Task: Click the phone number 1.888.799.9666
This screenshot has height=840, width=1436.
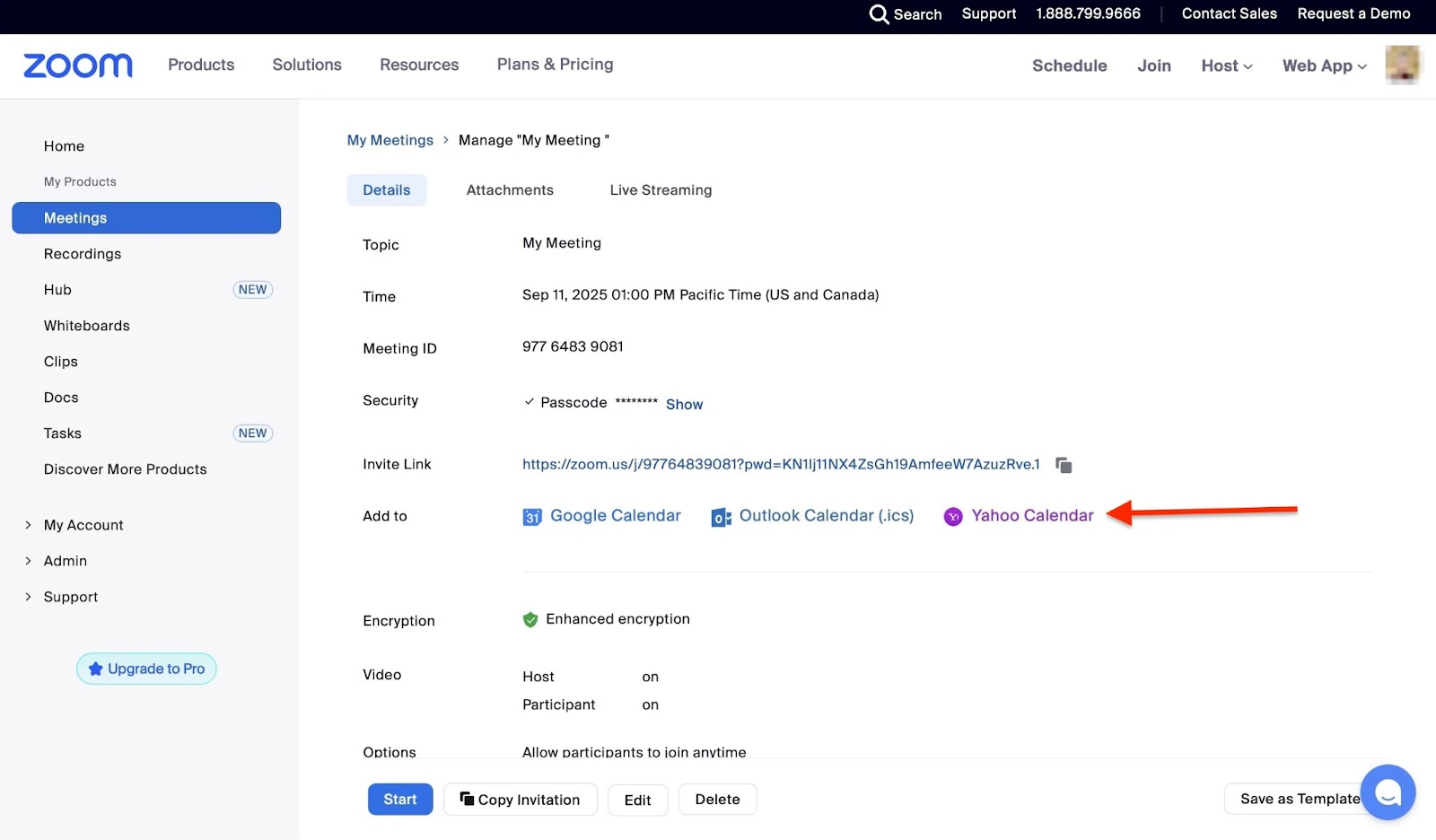Action: (1089, 13)
